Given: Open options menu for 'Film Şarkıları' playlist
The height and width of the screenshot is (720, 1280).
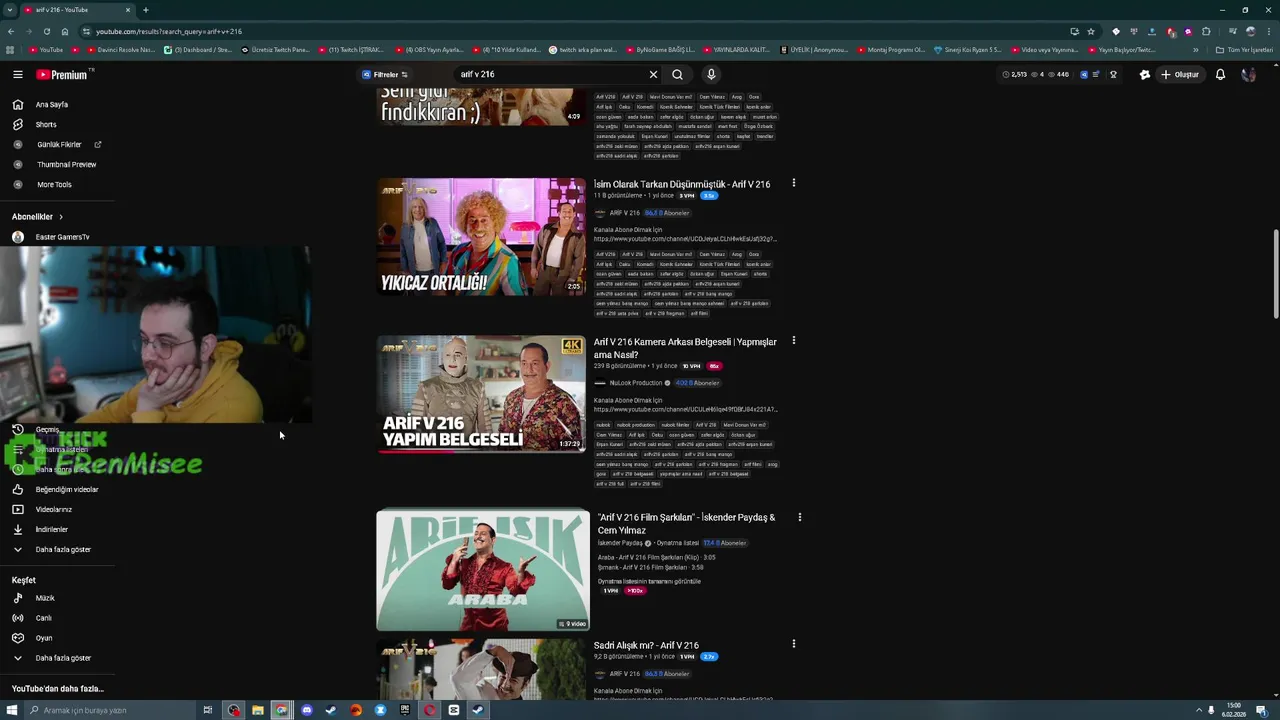Looking at the screenshot, I should tap(799, 517).
